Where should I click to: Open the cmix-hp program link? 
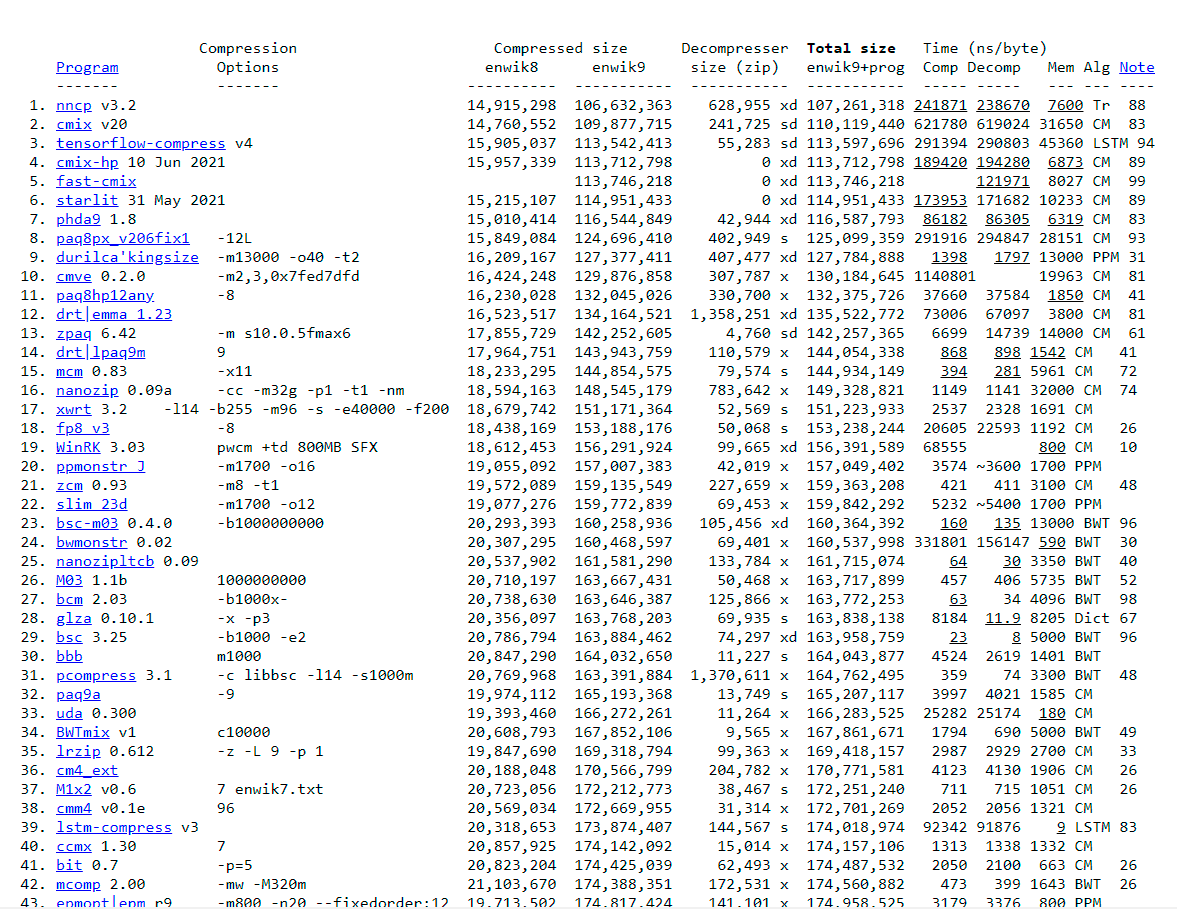(87, 162)
